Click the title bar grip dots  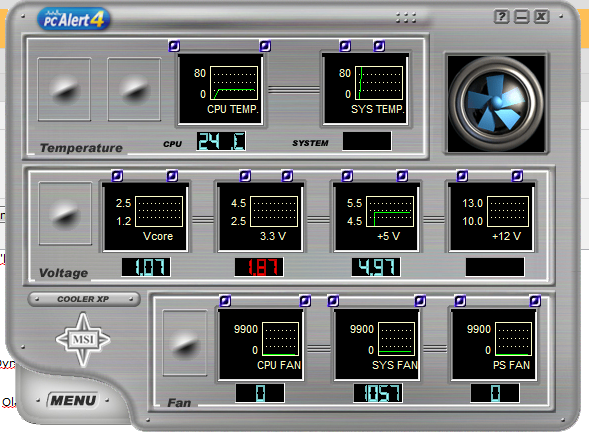pyautogui.click(x=406, y=18)
